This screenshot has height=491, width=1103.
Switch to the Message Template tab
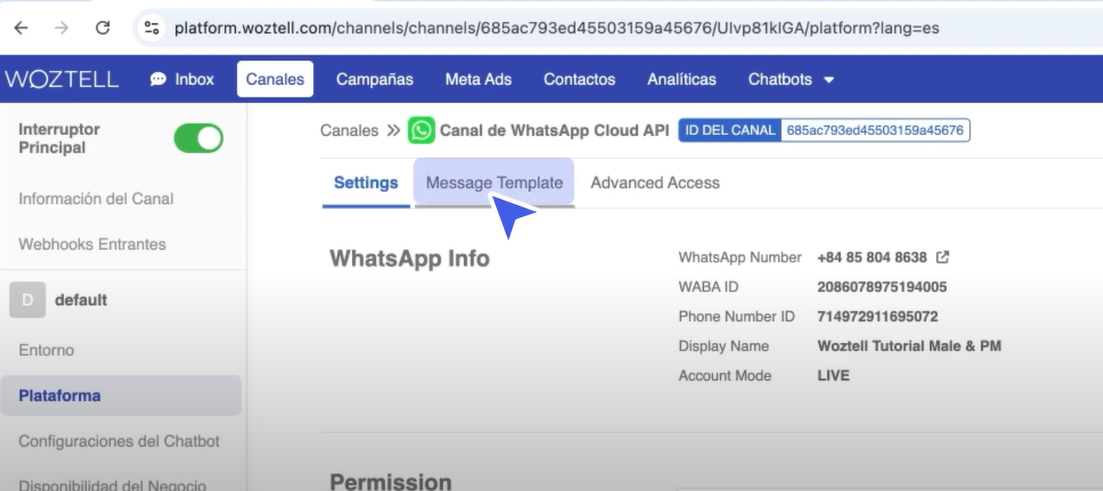pyautogui.click(x=494, y=183)
